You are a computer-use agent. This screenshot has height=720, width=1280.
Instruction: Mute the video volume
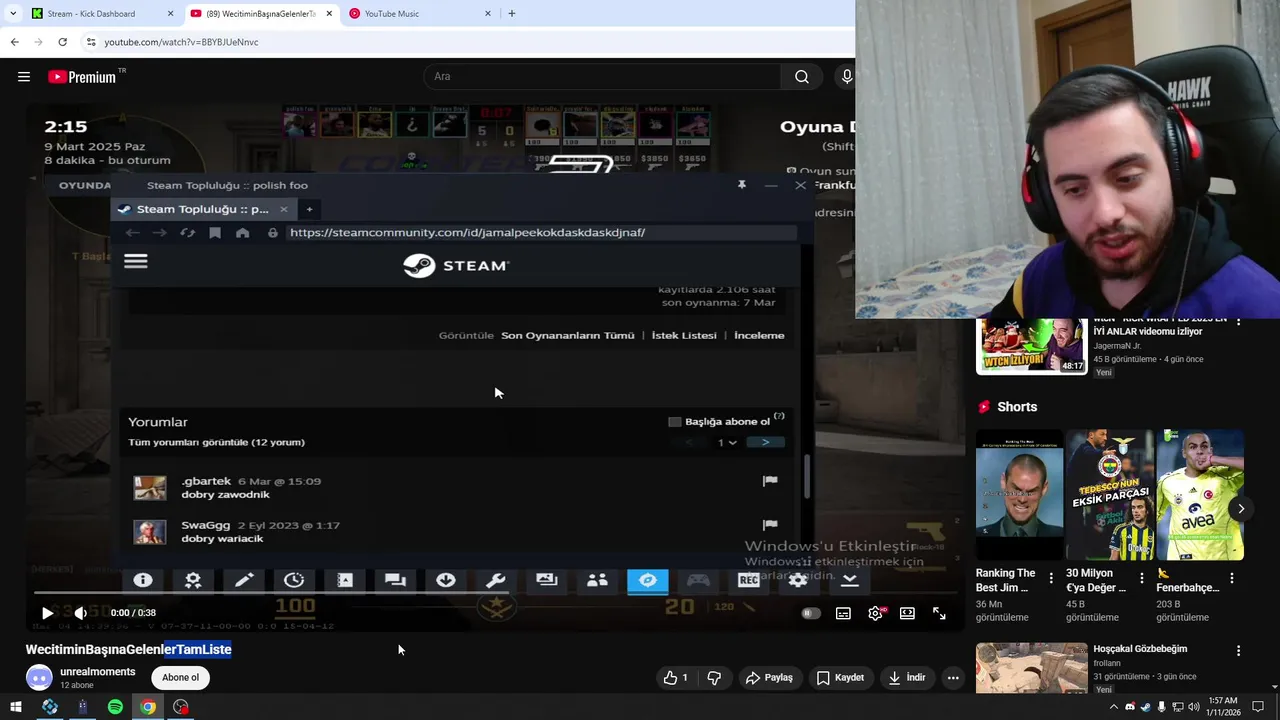click(81, 613)
